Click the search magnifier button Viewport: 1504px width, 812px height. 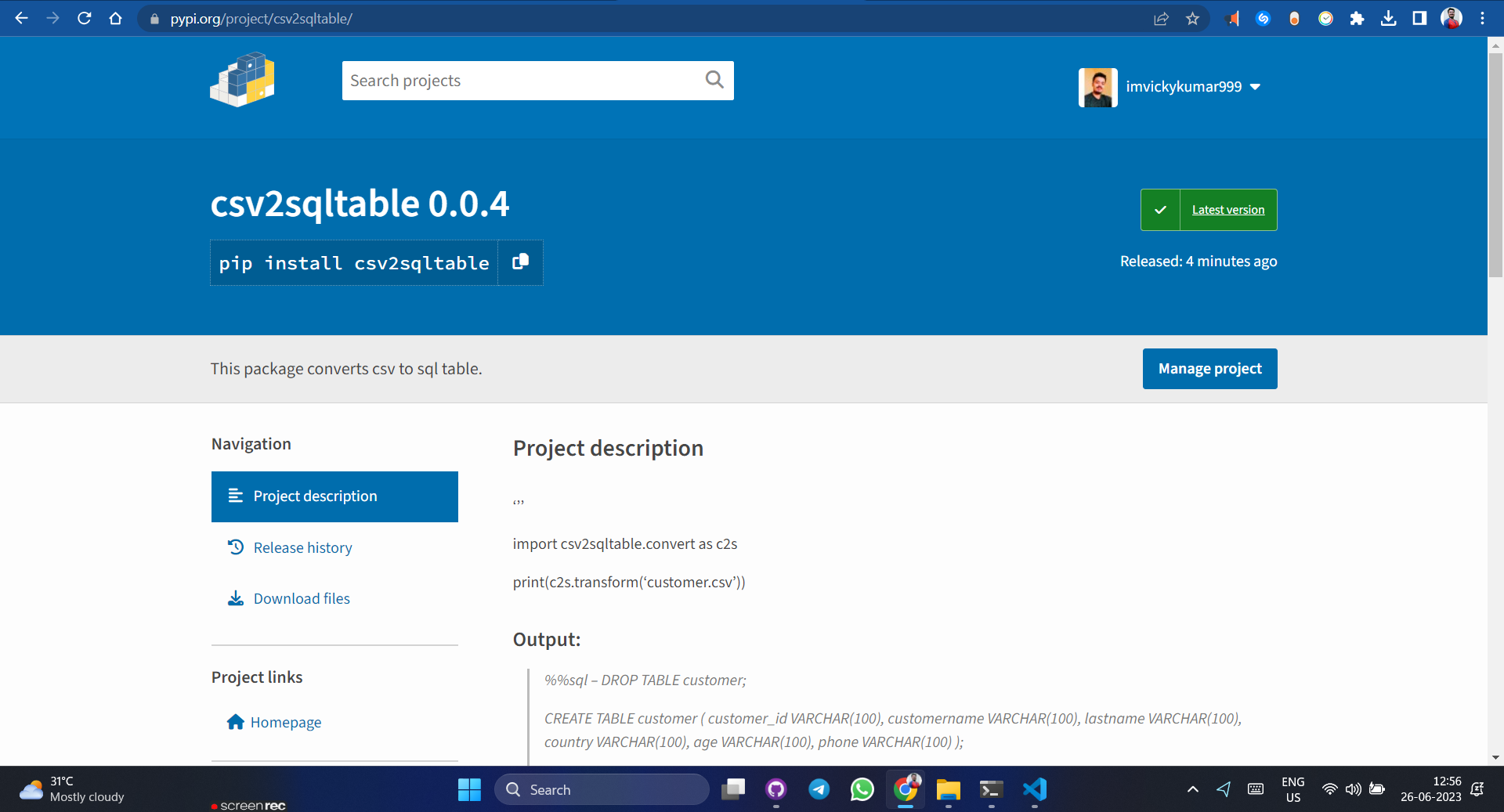pyautogui.click(x=714, y=80)
